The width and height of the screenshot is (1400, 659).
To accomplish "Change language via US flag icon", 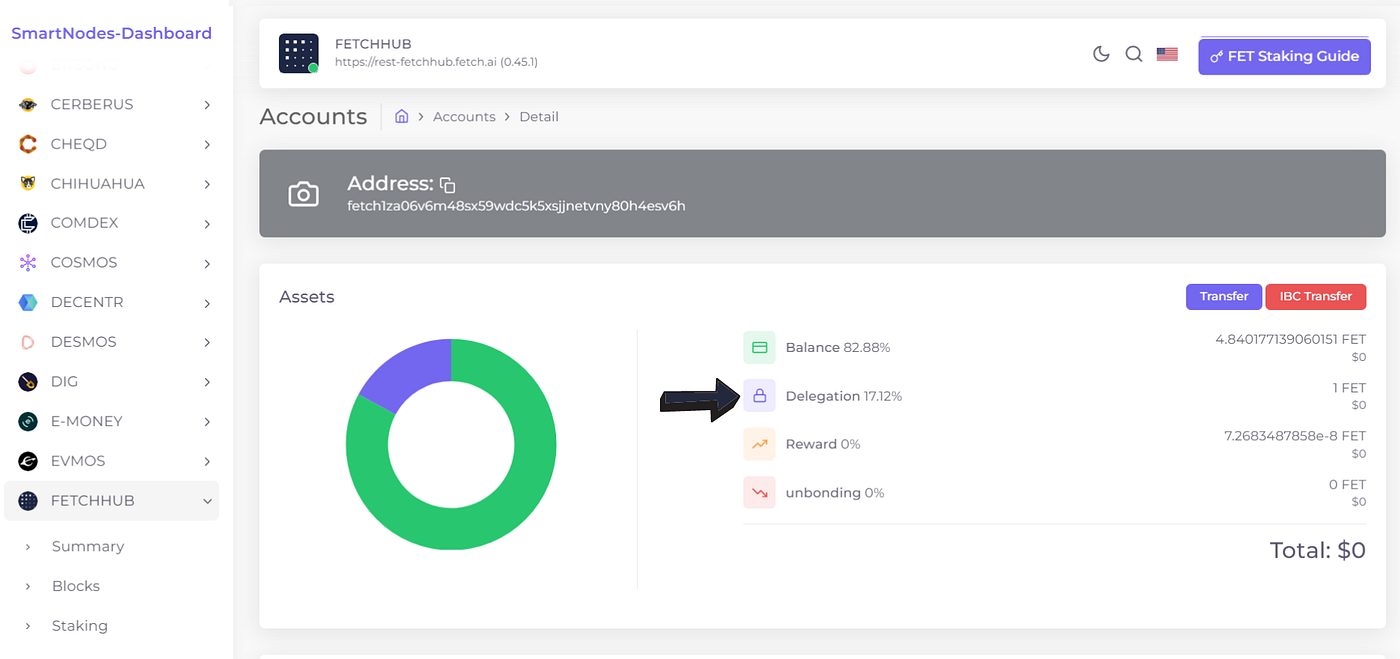I will tap(1167, 54).
